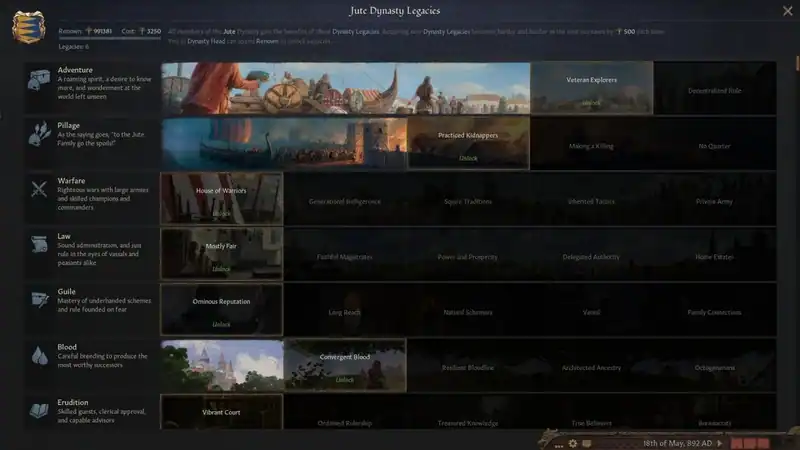Click the Adventure legacy title
The image size is (800, 450).
coord(75,70)
